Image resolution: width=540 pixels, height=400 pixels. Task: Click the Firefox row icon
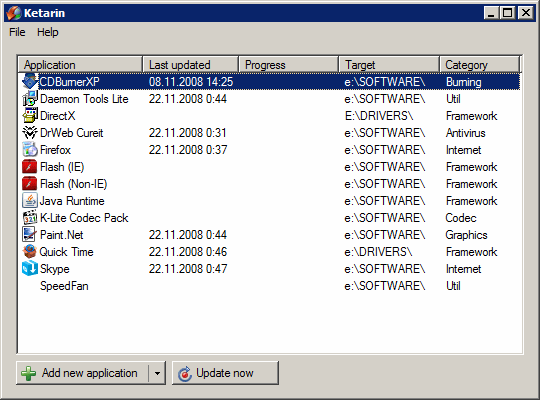click(x=30, y=150)
